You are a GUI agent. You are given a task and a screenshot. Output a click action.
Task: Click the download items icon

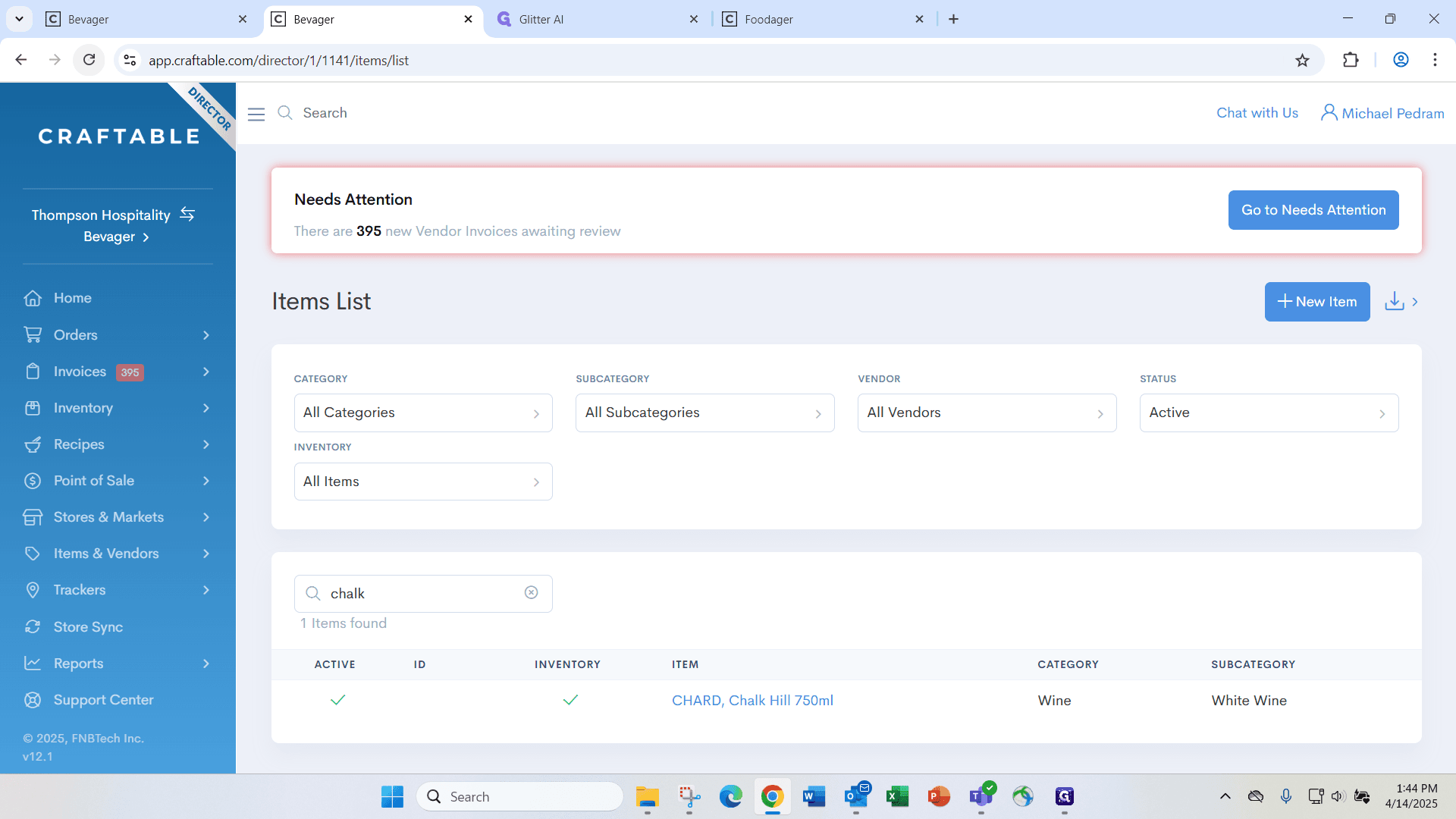[x=1395, y=301]
